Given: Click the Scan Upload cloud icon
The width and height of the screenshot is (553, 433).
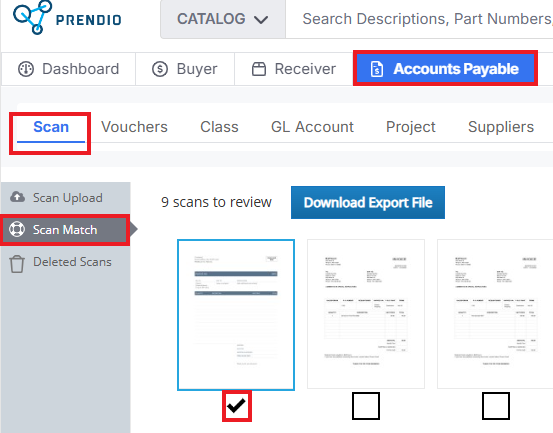Looking at the screenshot, I should [17, 197].
